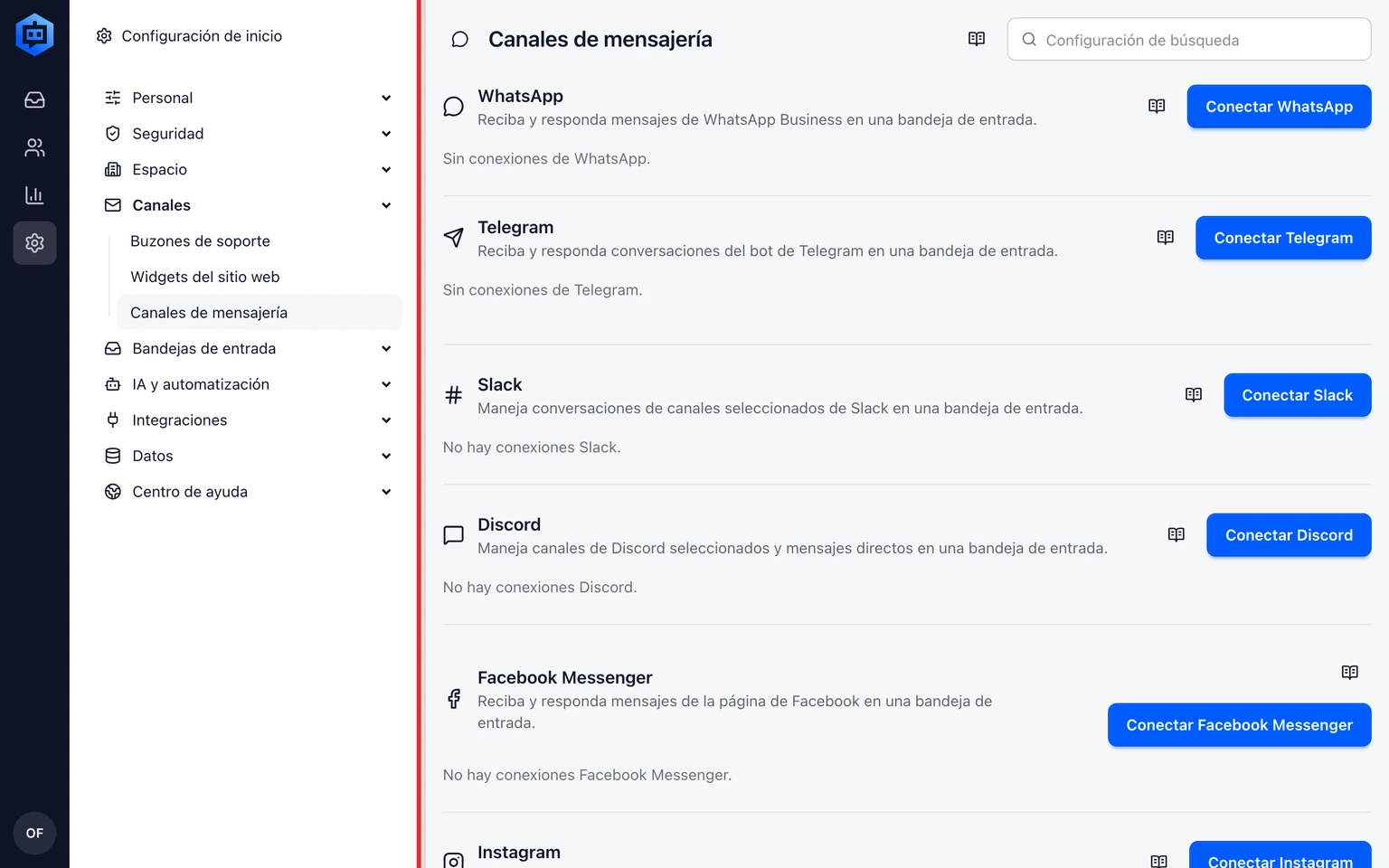The image size is (1389, 868).
Task: Click the Sin conexiones de WhatsApp text
Action: tap(546, 159)
